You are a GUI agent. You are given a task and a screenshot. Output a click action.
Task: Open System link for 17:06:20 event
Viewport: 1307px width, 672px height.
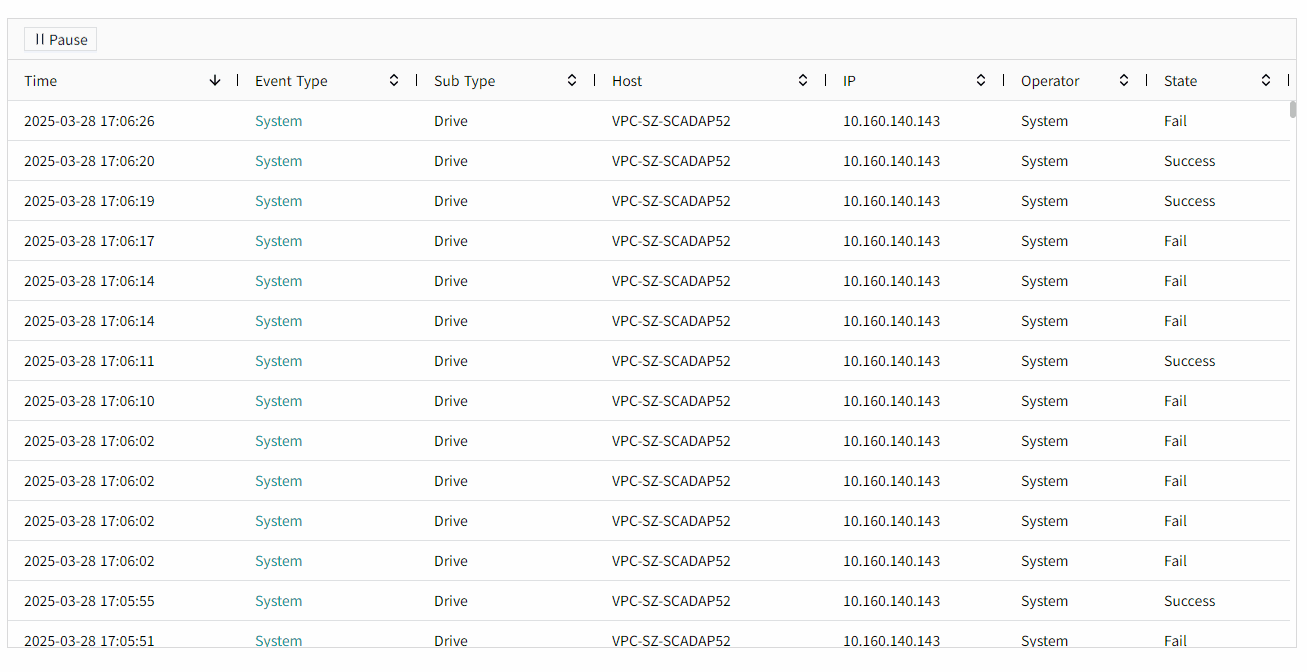coord(278,161)
